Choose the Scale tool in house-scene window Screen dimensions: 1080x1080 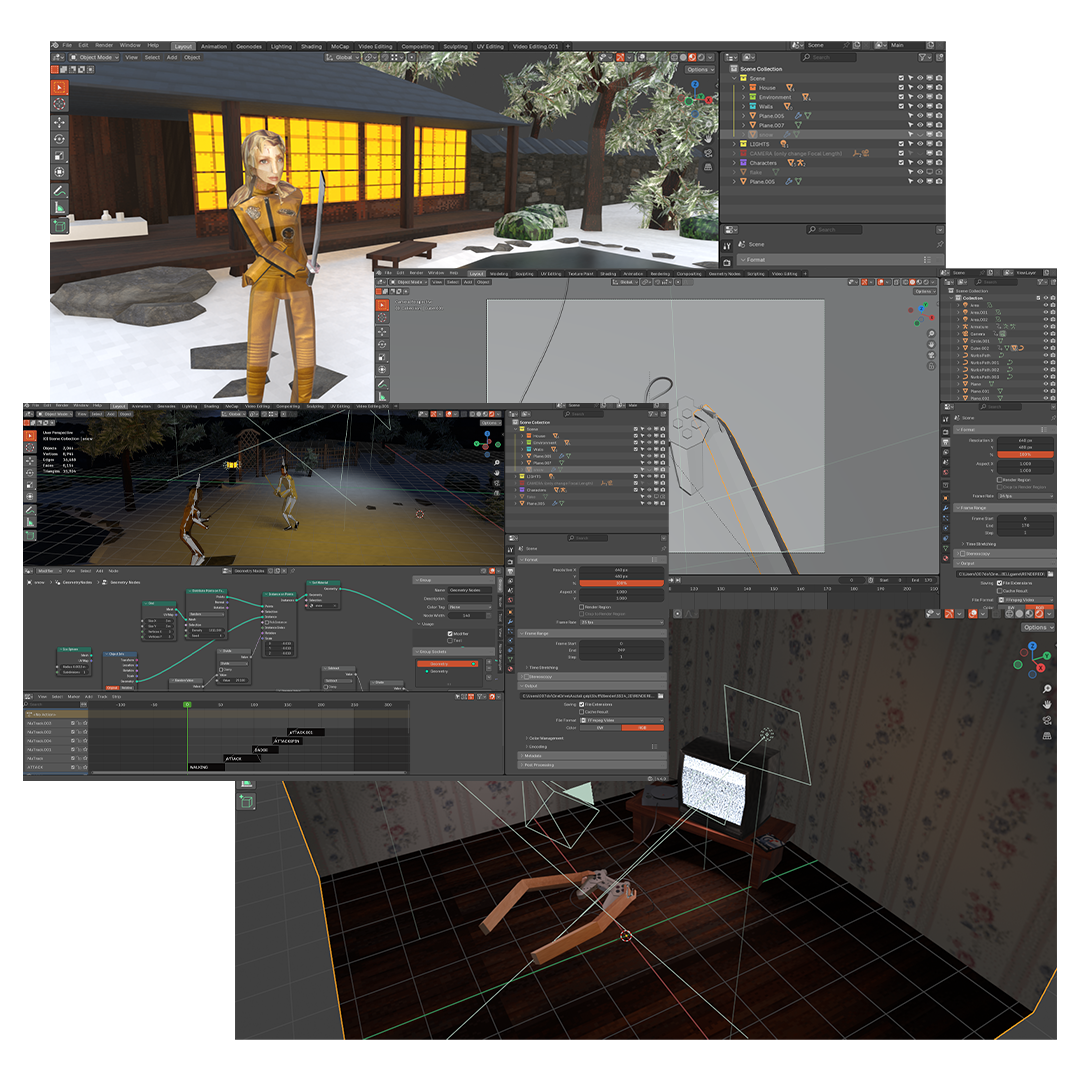pyautogui.click(x=60, y=156)
